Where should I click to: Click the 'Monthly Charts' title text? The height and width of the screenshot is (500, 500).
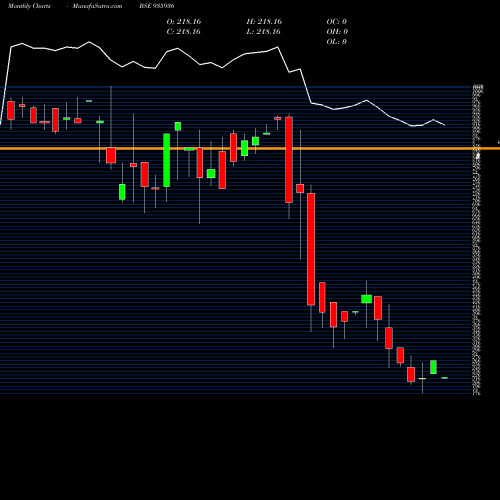click(29, 6)
